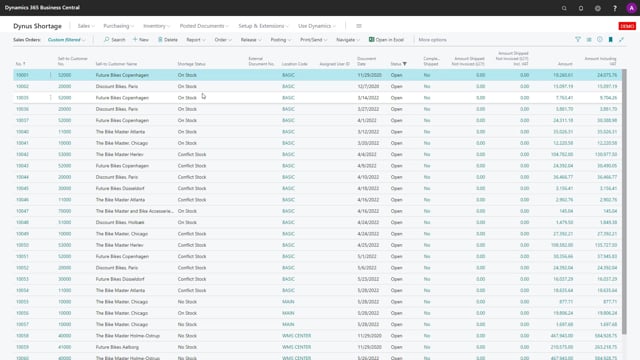Click the Status column filter icon

(x=404, y=64)
